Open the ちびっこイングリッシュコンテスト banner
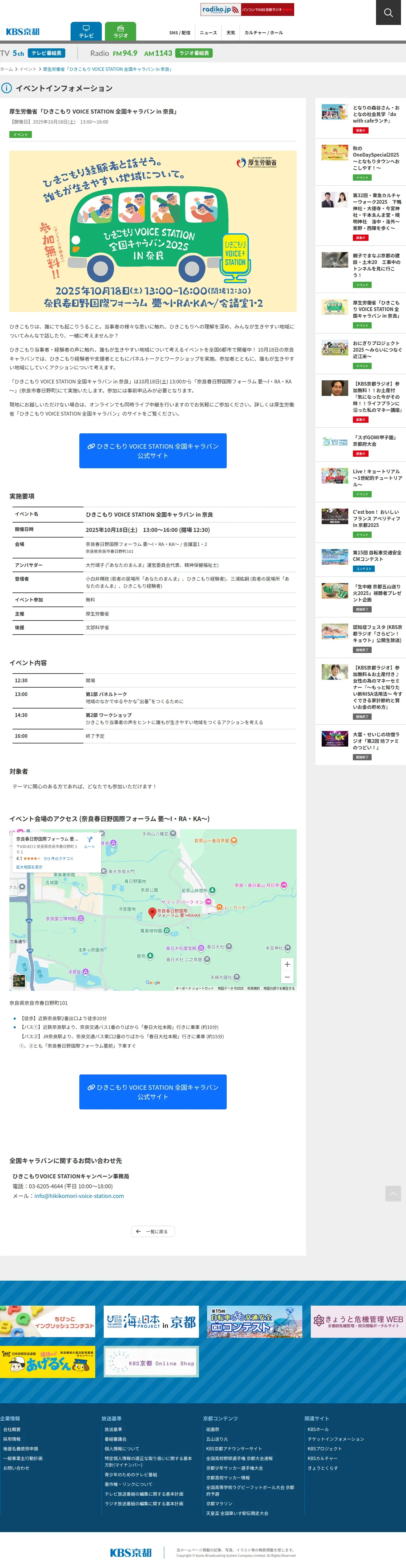The height and width of the screenshot is (1568, 406). [47, 1322]
